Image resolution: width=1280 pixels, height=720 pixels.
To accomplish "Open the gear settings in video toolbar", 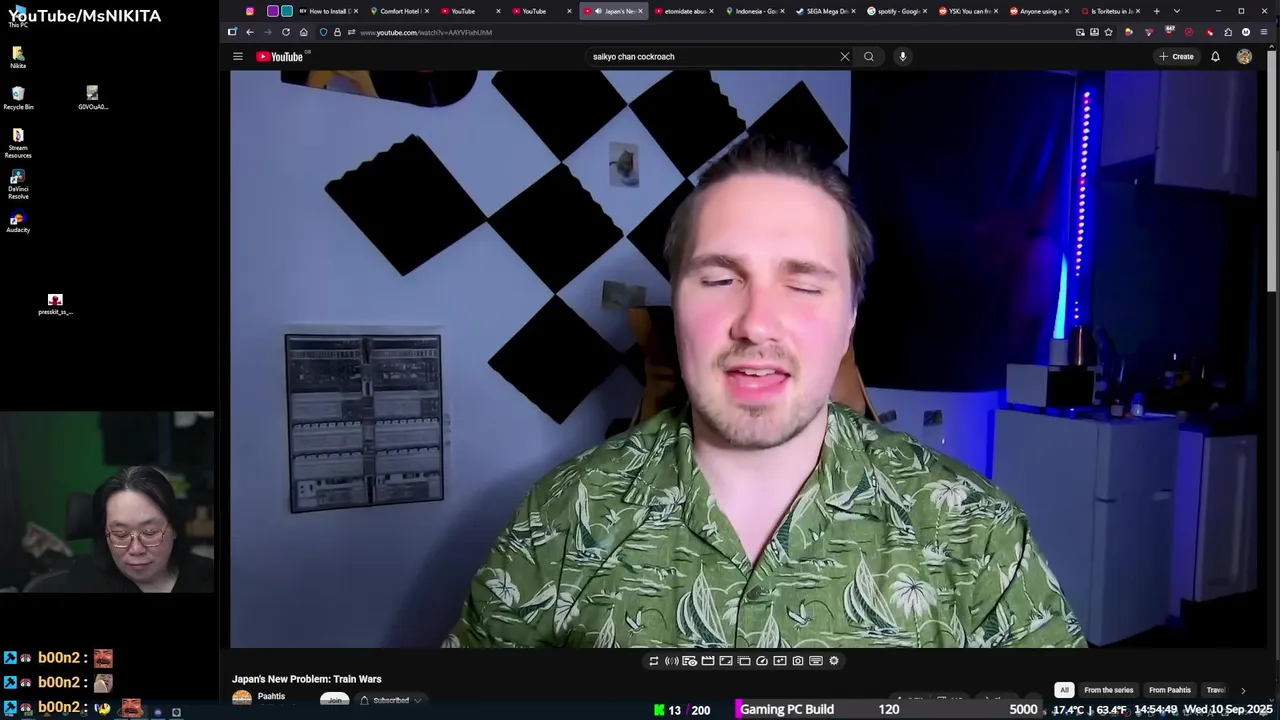I will 834,661.
